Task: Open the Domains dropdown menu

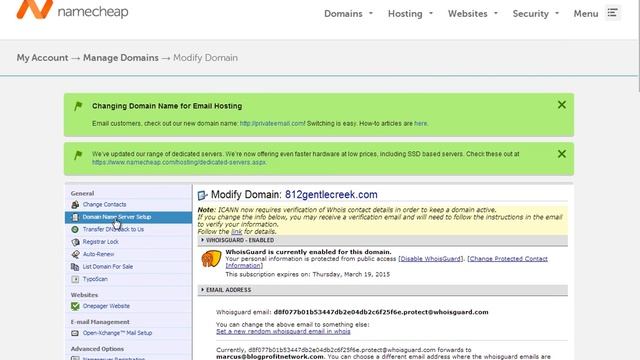Action: (x=348, y=13)
